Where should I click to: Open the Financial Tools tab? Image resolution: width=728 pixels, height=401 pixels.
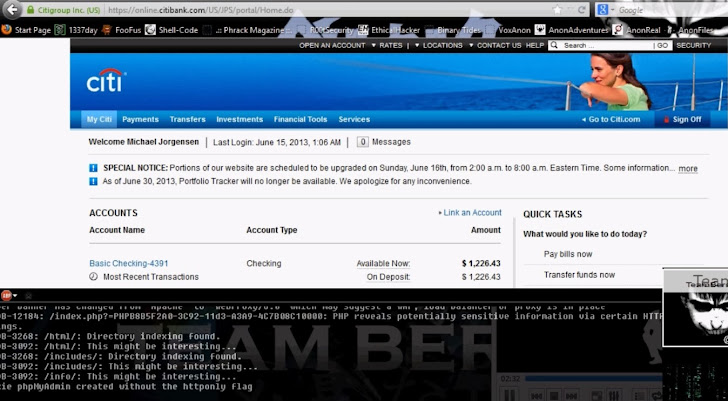tap(300, 119)
